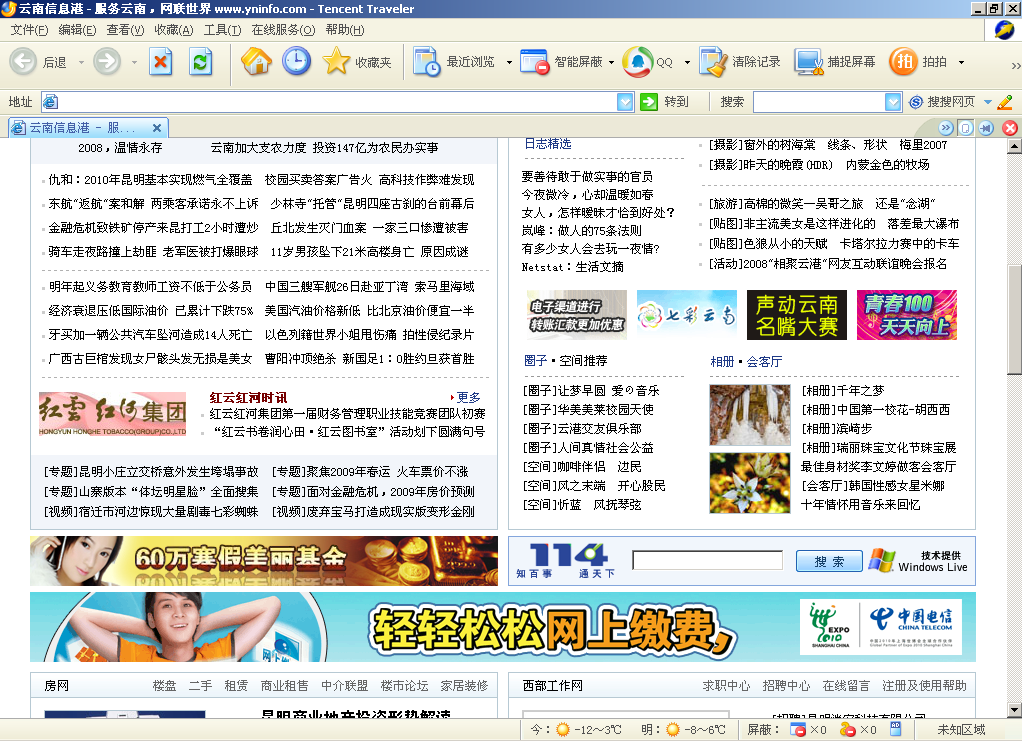1022x741 pixels.
Task: Open browsing history with the clock icon
Action: (296, 62)
